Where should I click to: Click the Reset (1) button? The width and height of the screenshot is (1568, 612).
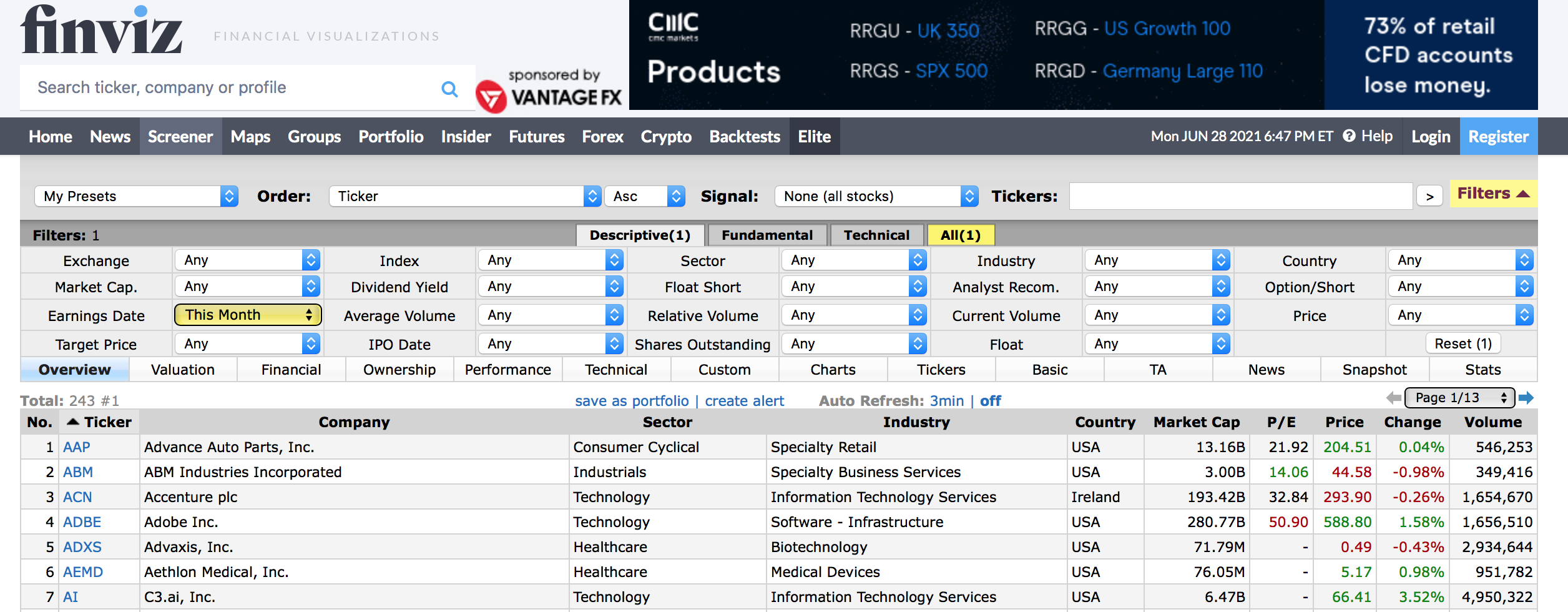pyautogui.click(x=1463, y=343)
